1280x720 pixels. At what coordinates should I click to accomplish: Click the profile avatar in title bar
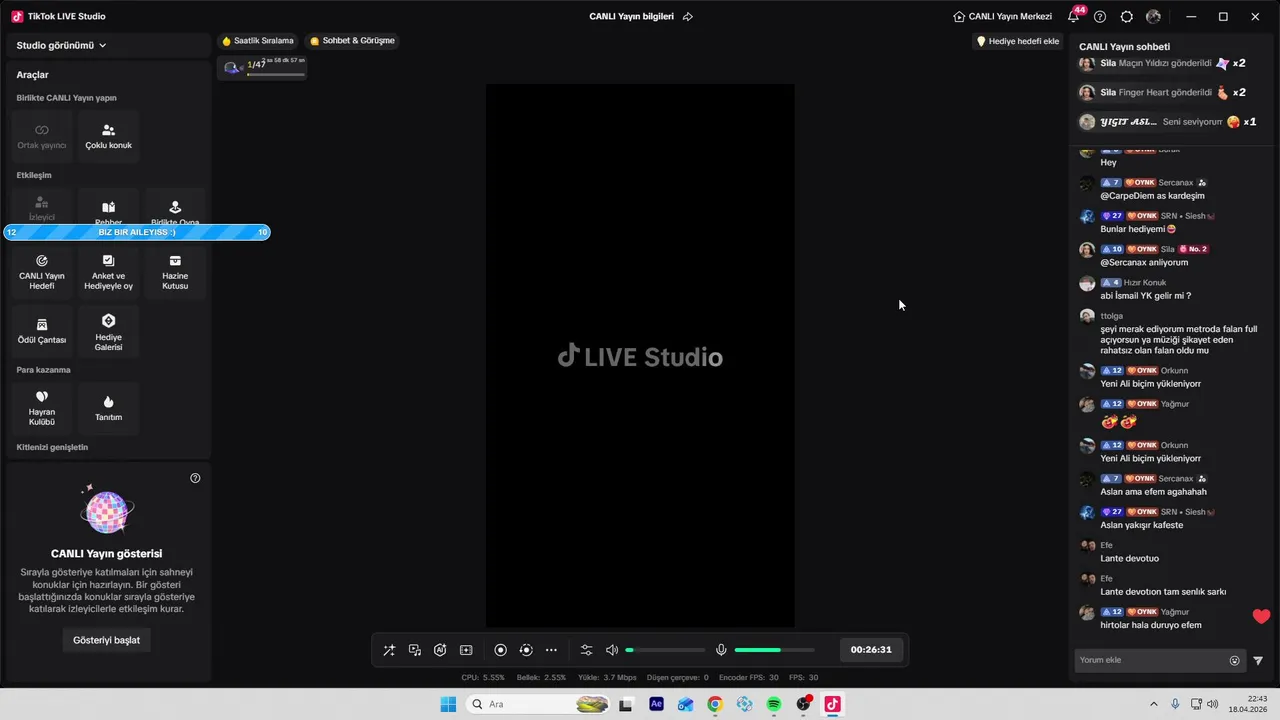pyautogui.click(x=1153, y=17)
